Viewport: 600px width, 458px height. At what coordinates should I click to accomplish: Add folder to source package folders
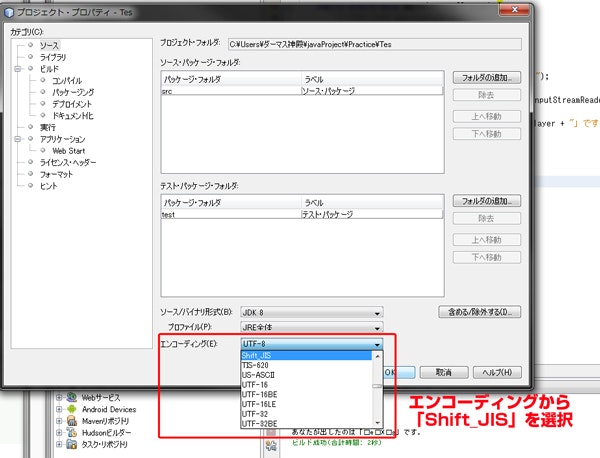pos(487,78)
